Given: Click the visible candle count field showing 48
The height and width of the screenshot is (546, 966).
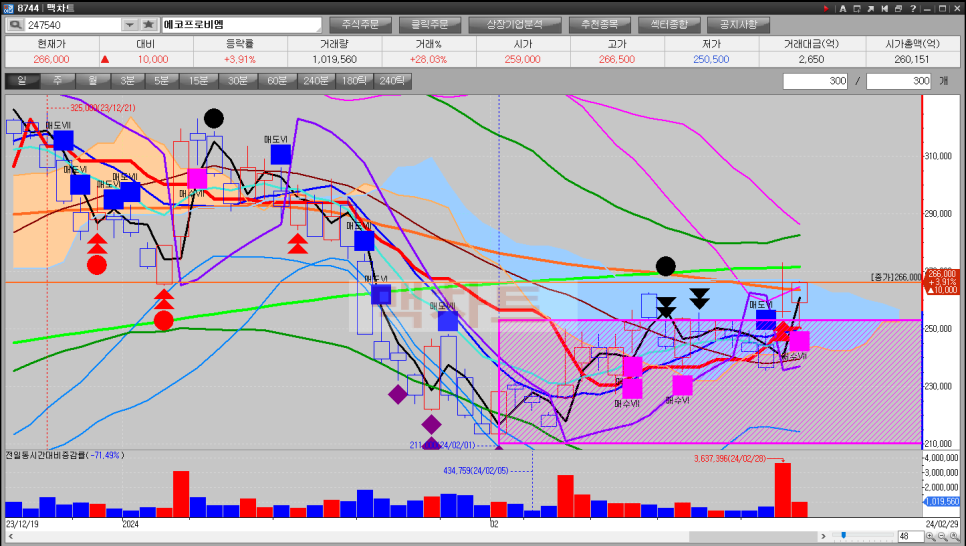Looking at the screenshot, I should tap(911, 536).
